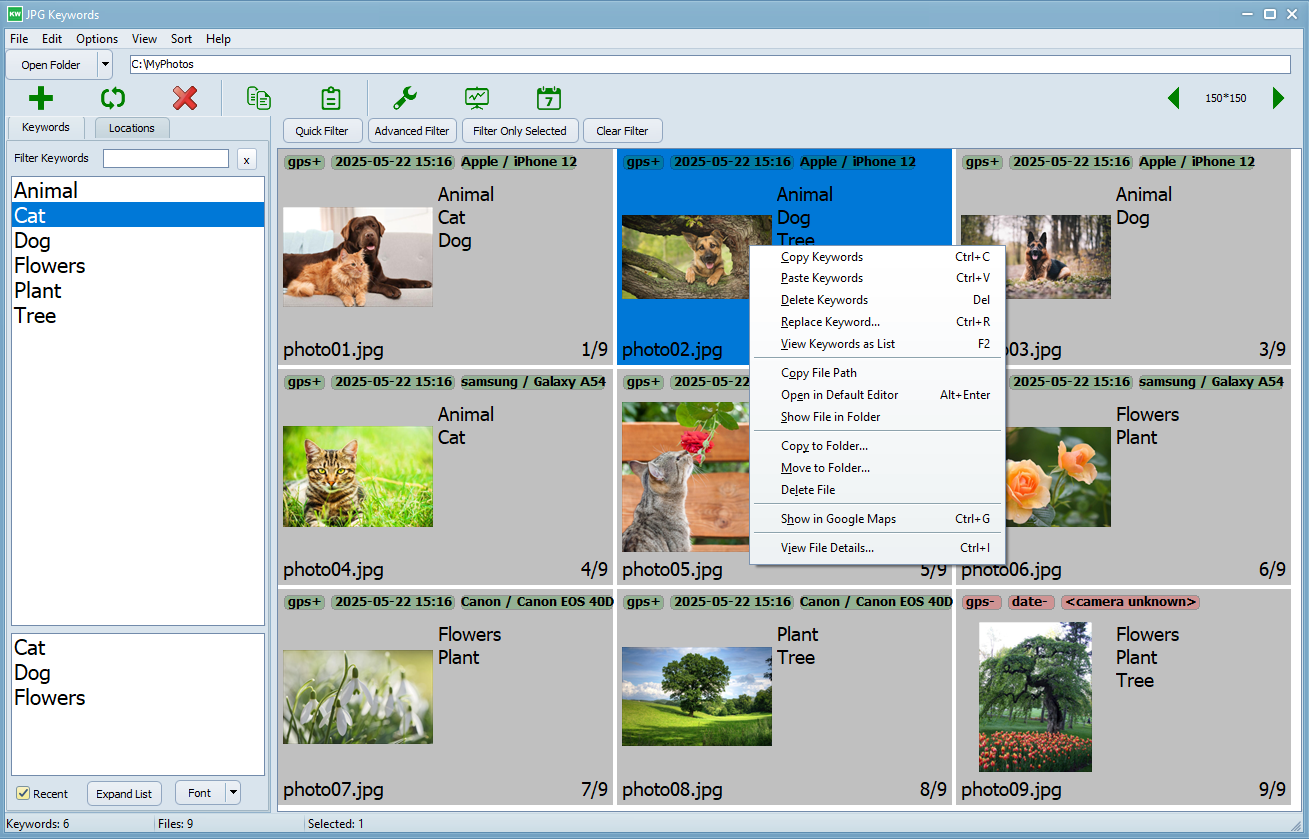This screenshot has height=839, width=1309.
Task: Click the red gps- tag on photo09
Action: [x=982, y=602]
